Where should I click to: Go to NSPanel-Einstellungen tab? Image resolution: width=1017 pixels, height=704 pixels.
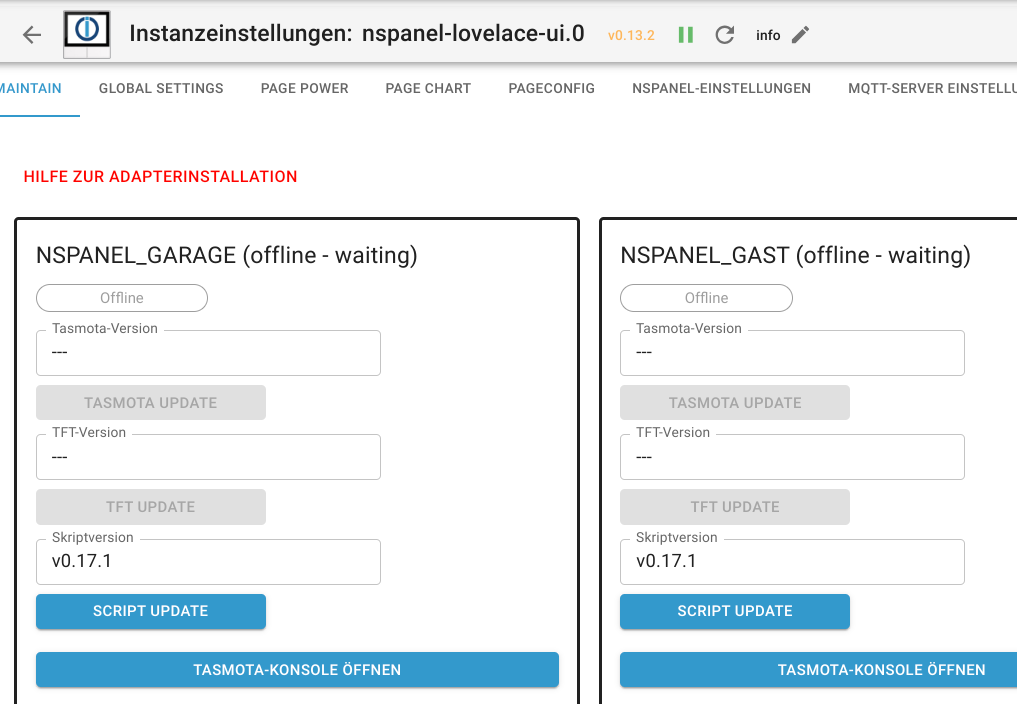(721, 88)
